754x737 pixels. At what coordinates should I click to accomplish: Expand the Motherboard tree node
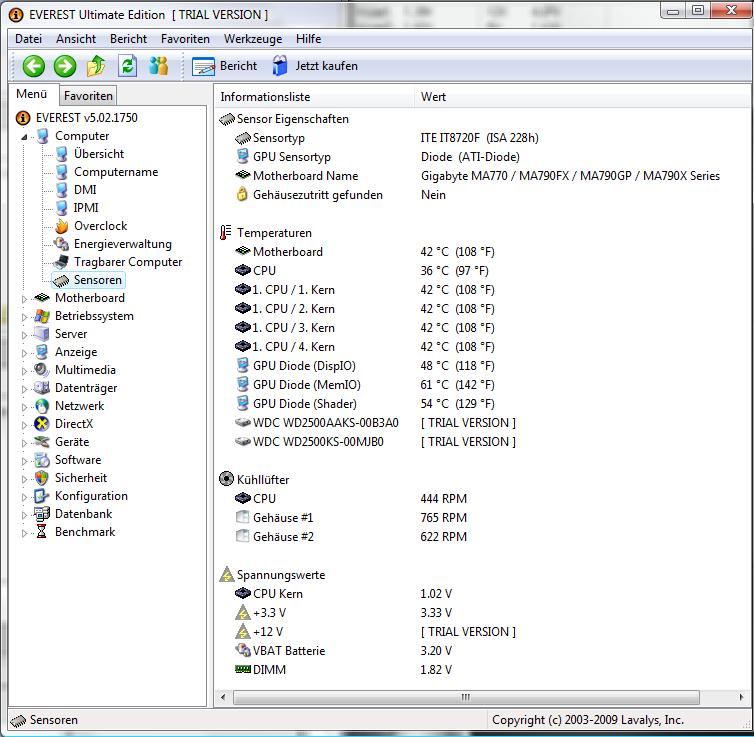pyautogui.click(x=24, y=299)
